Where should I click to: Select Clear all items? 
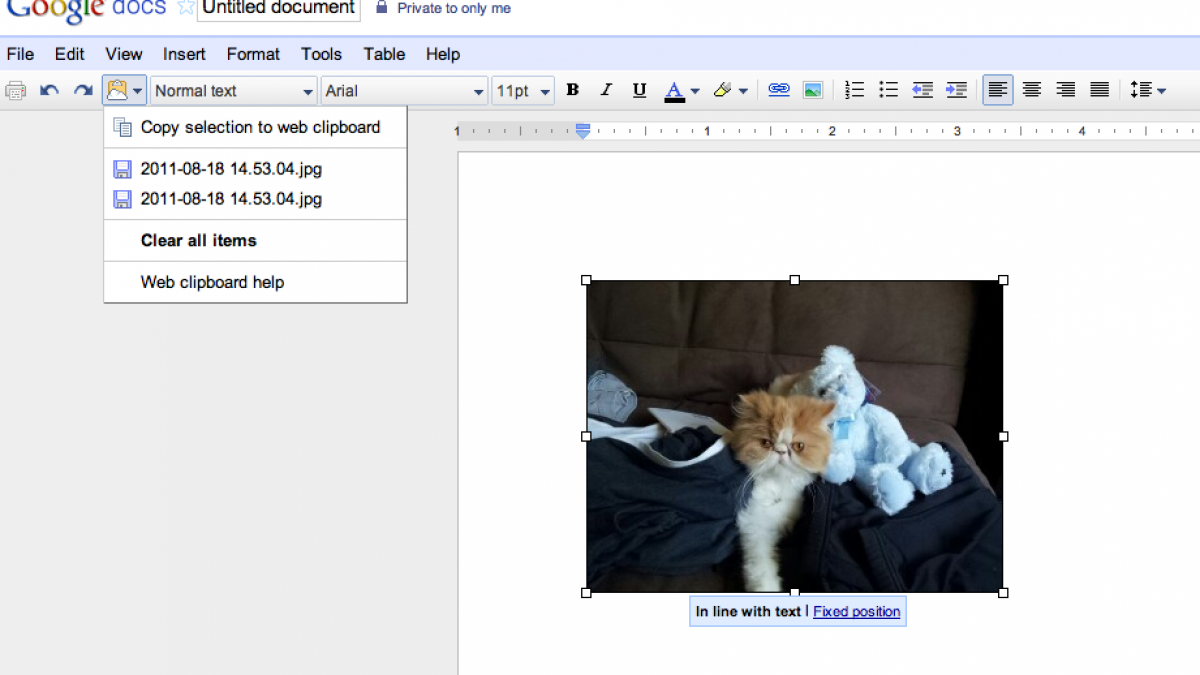point(198,240)
